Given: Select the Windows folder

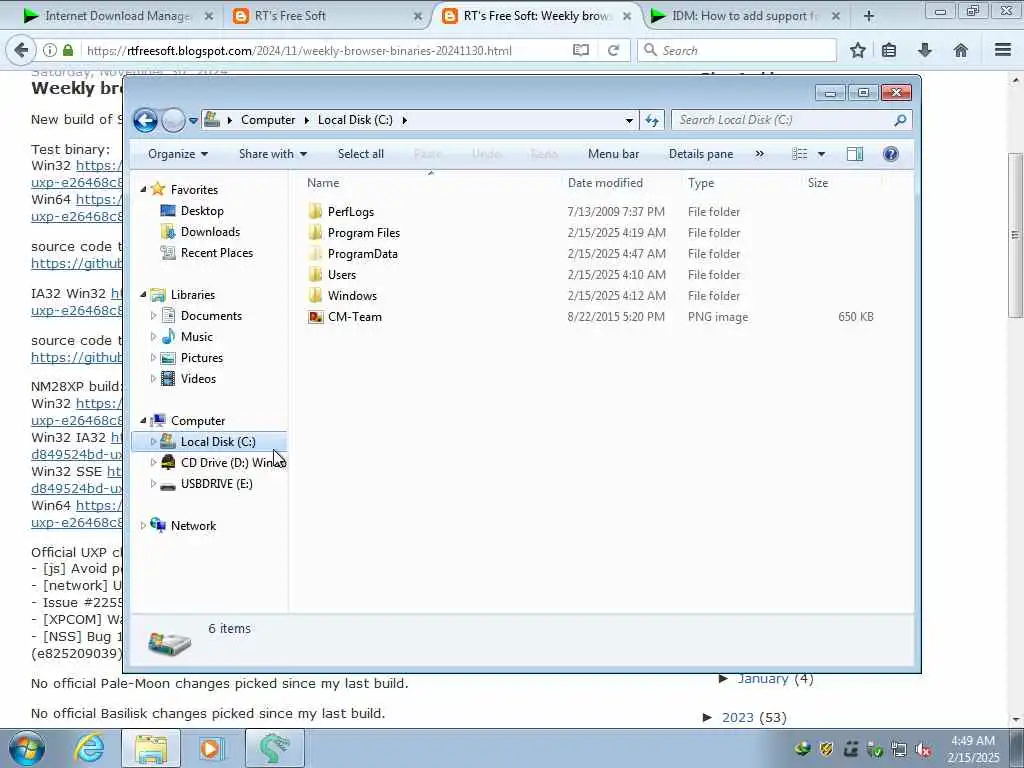Looking at the screenshot, I should [x=352, y=295].
